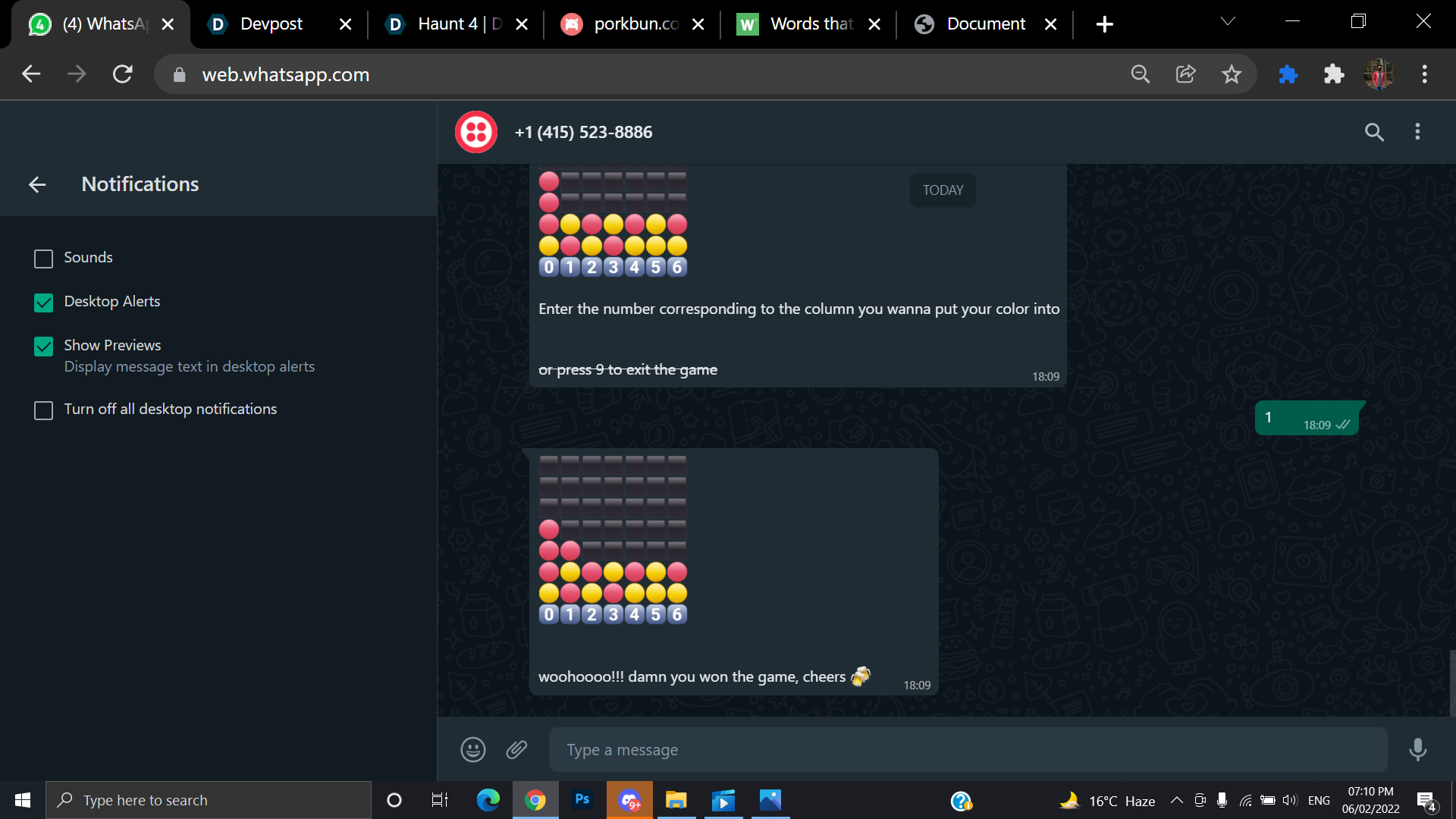Uncheck Desktop Alerts option

coord(44,303)
